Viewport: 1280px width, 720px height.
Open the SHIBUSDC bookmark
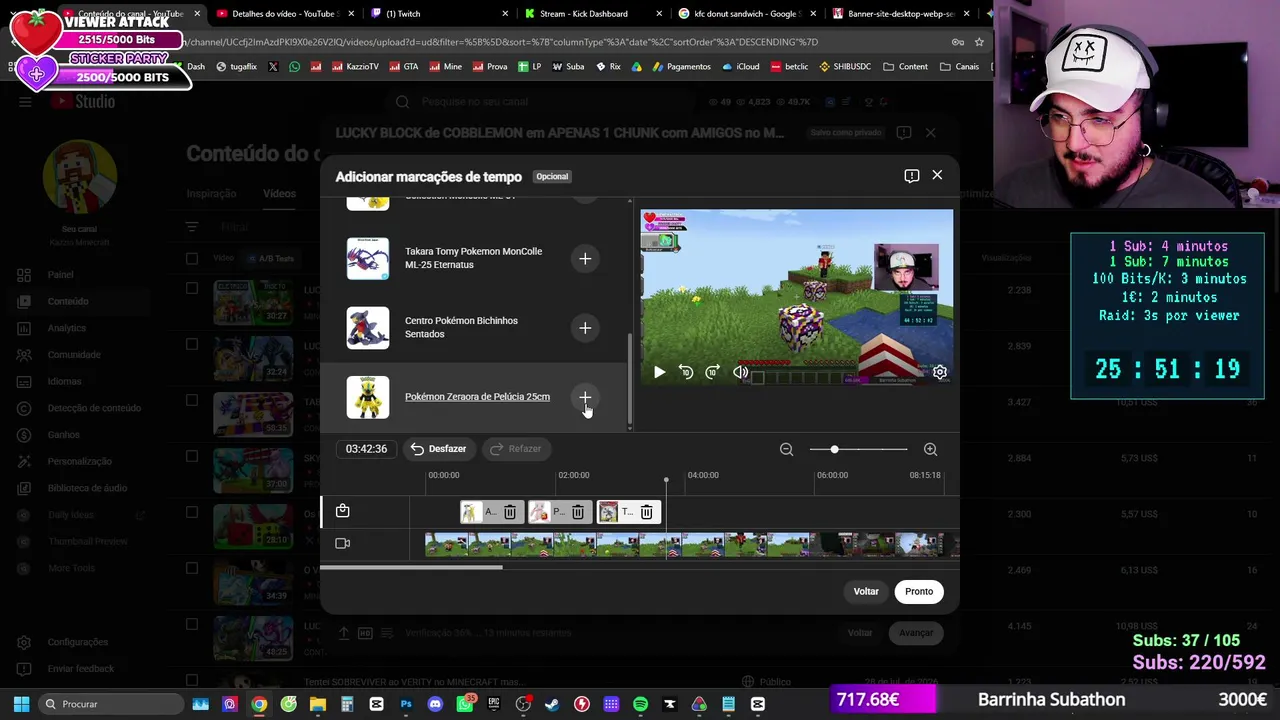click(845, 67)
